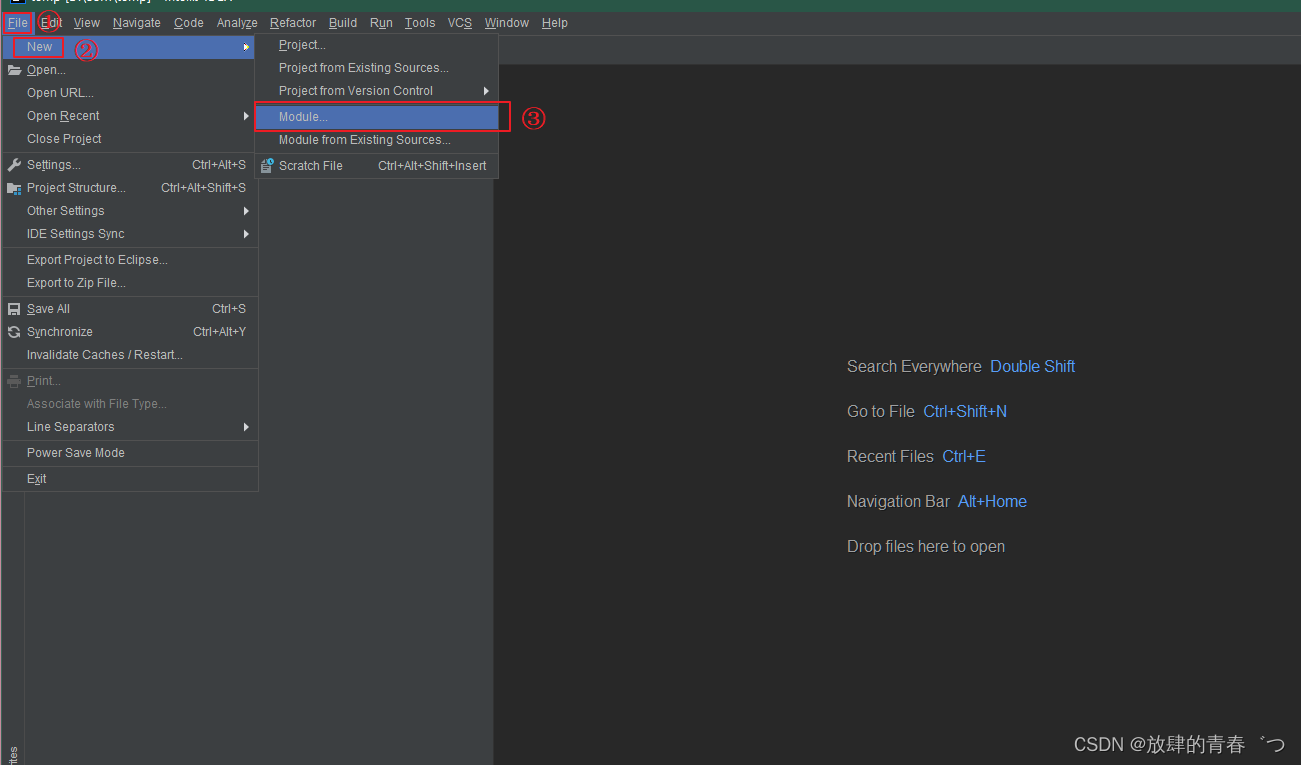The image size is (1301, 765).
Task: Expand the Line Separators submenu arrow
Action: point(246,427)
